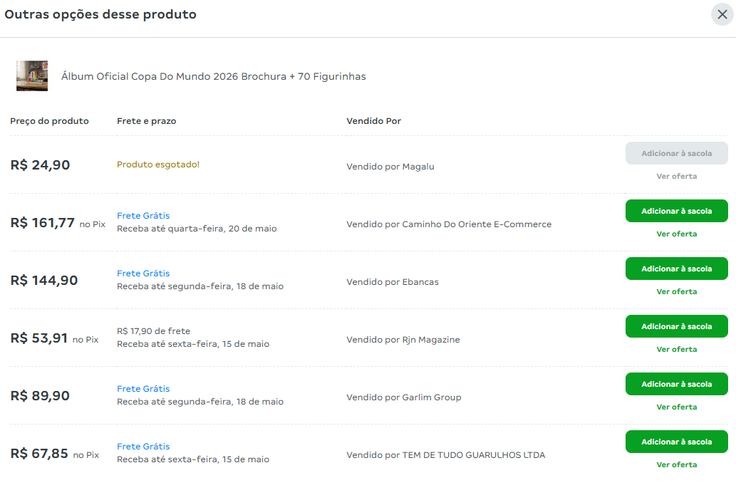The width and height of the screenshot is (736, 500).
Task: Add TEM DE TUDO GUARULHOS offer to bag
Action: click(x=676, y=442)
